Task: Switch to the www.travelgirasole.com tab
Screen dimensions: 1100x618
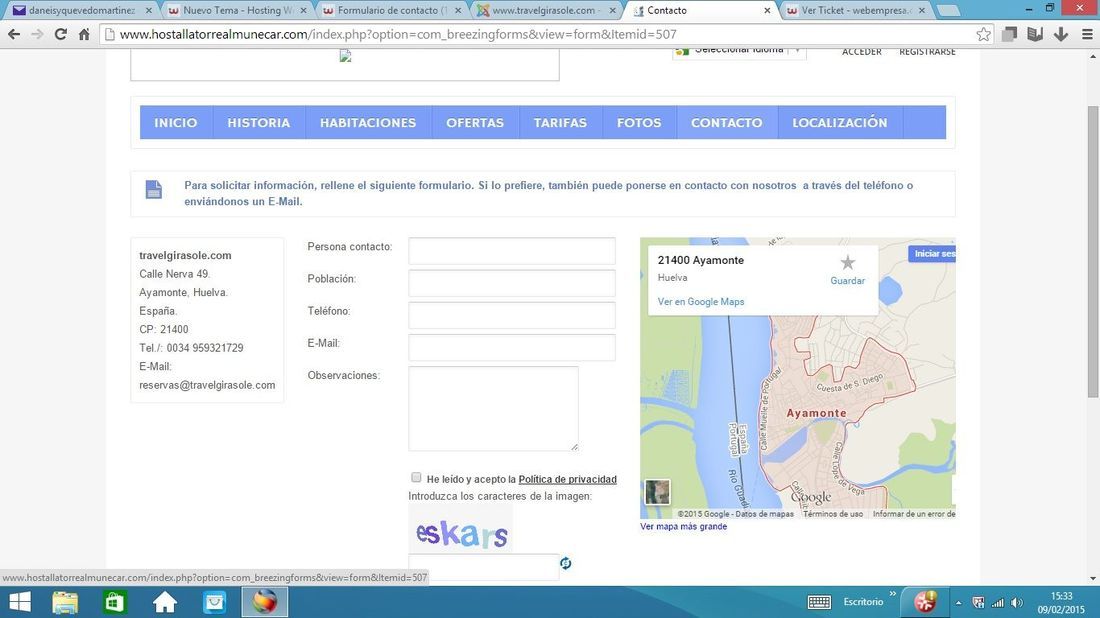Action: 546,11
